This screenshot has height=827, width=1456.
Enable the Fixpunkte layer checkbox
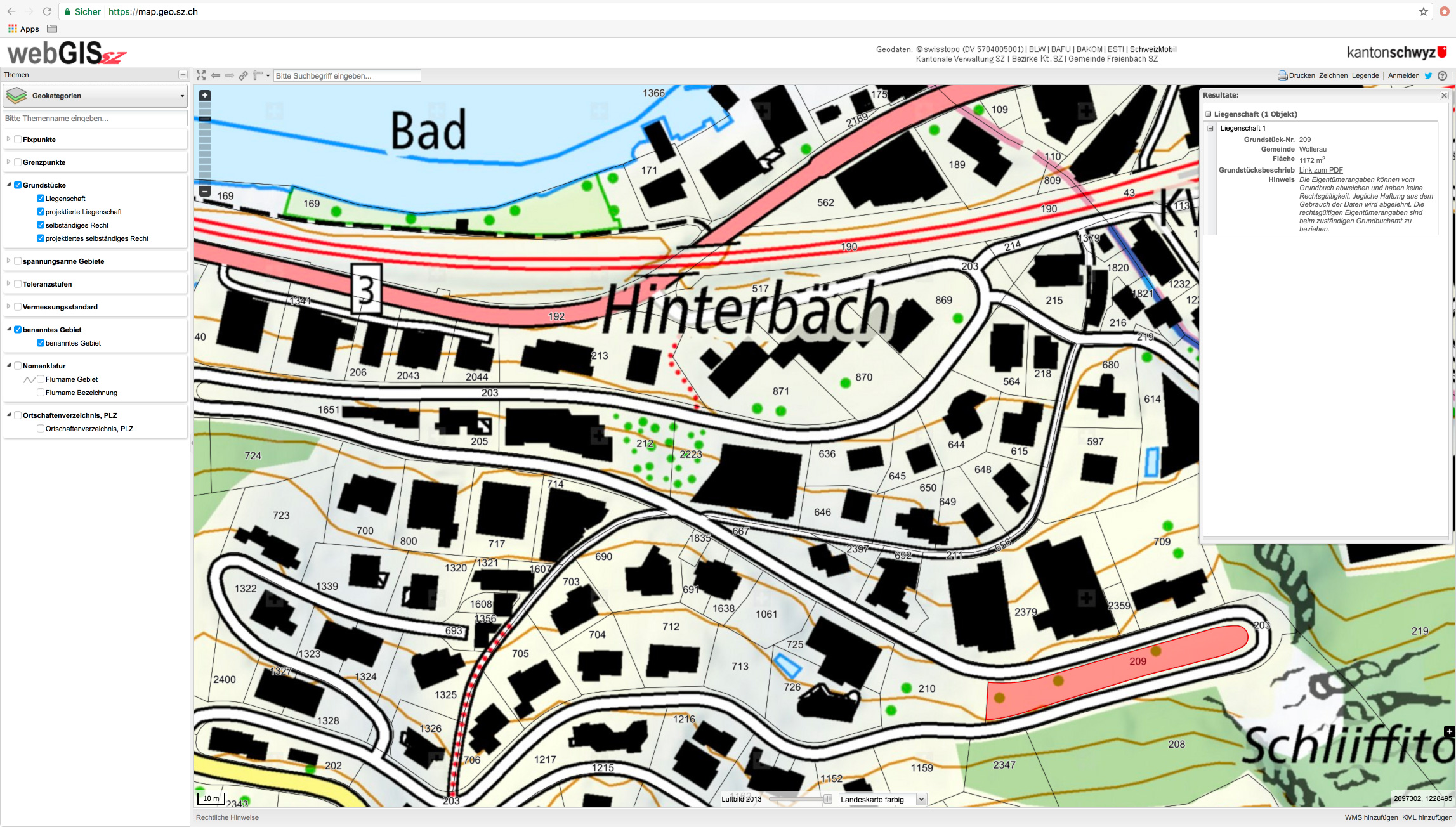click(x=18, y=140)
